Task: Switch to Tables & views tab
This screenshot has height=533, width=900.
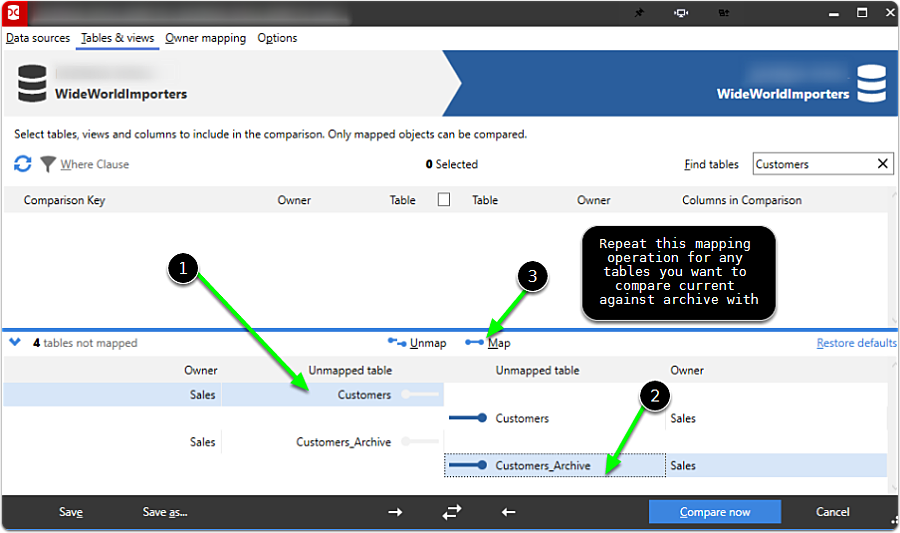Action: (x=118, y=38)
